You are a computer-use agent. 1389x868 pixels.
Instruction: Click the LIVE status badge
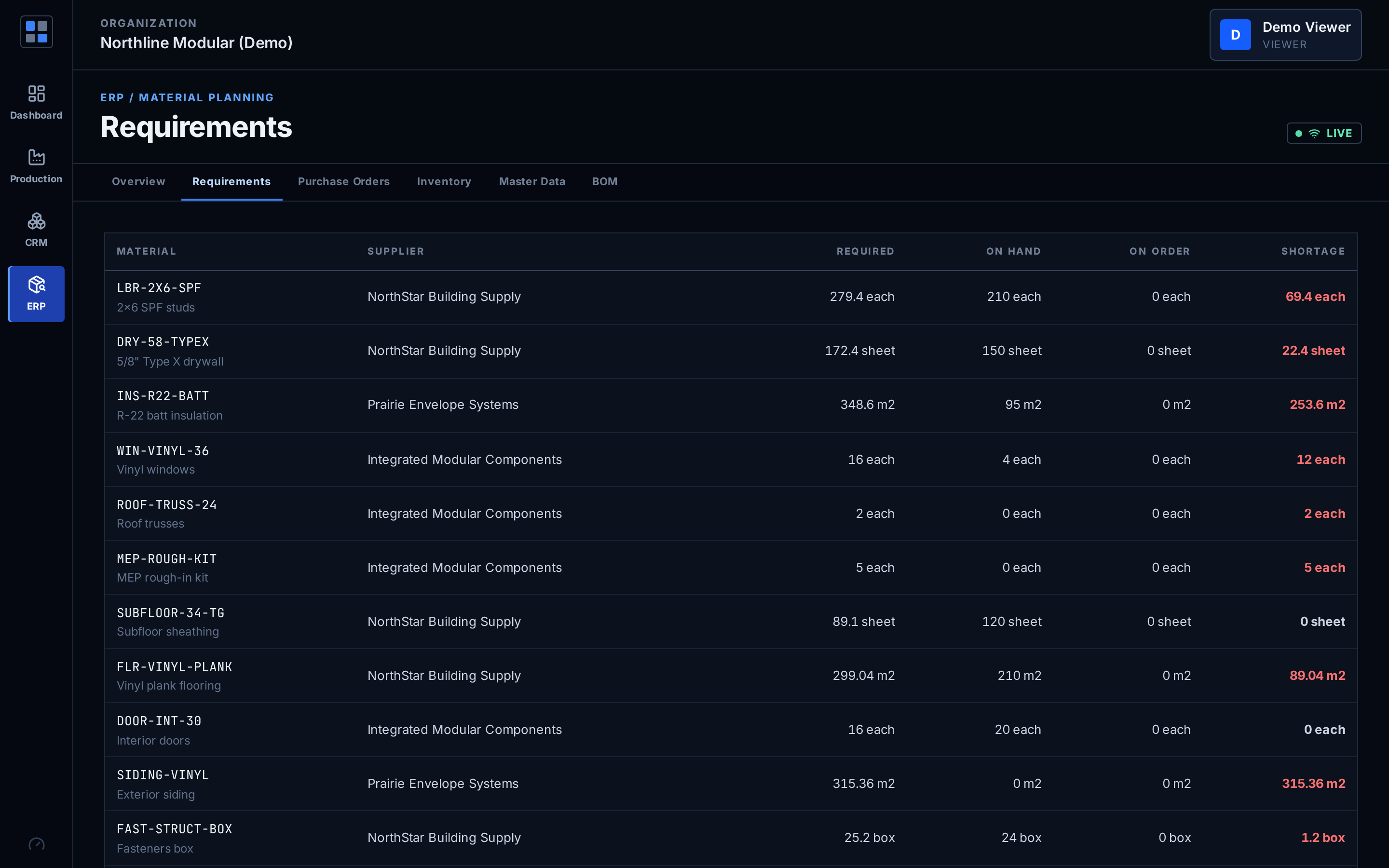(1323, 133)
